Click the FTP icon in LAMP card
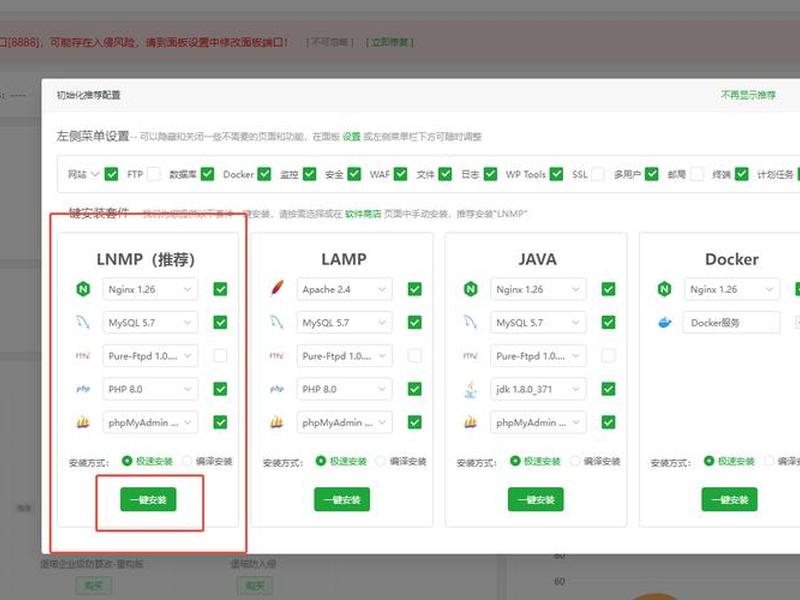This screenshot has height=600, width=800. pos(277,356)
